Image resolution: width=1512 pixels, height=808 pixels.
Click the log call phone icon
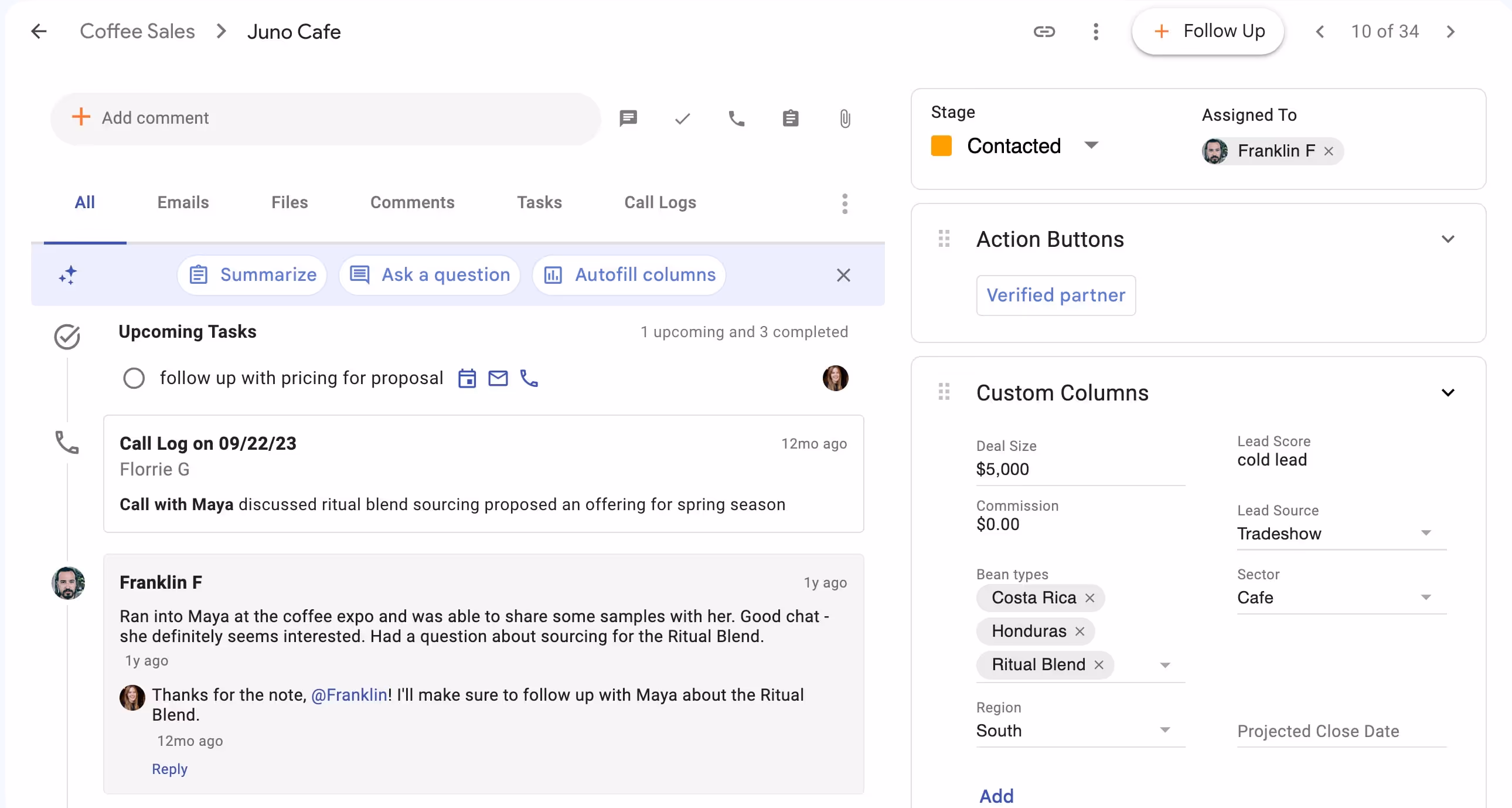tap(736, 118)
